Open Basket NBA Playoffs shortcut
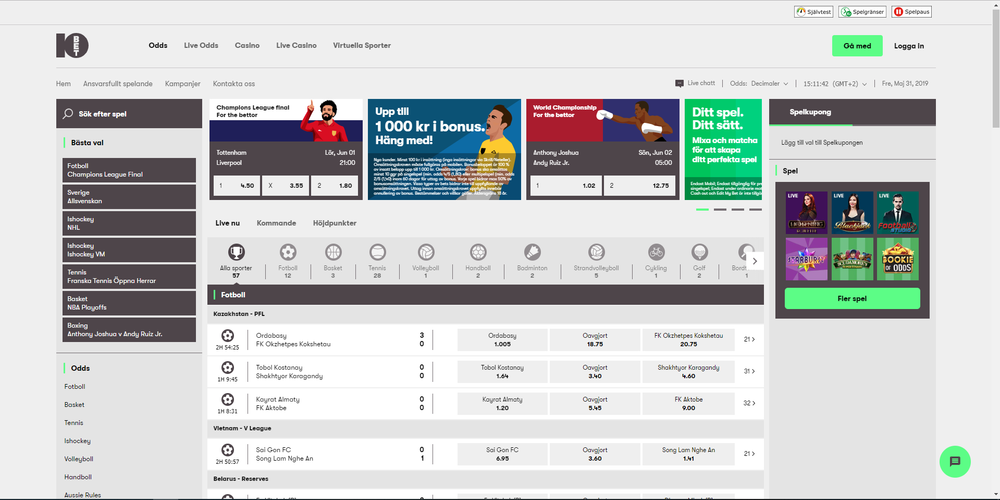 coord(129,303)
